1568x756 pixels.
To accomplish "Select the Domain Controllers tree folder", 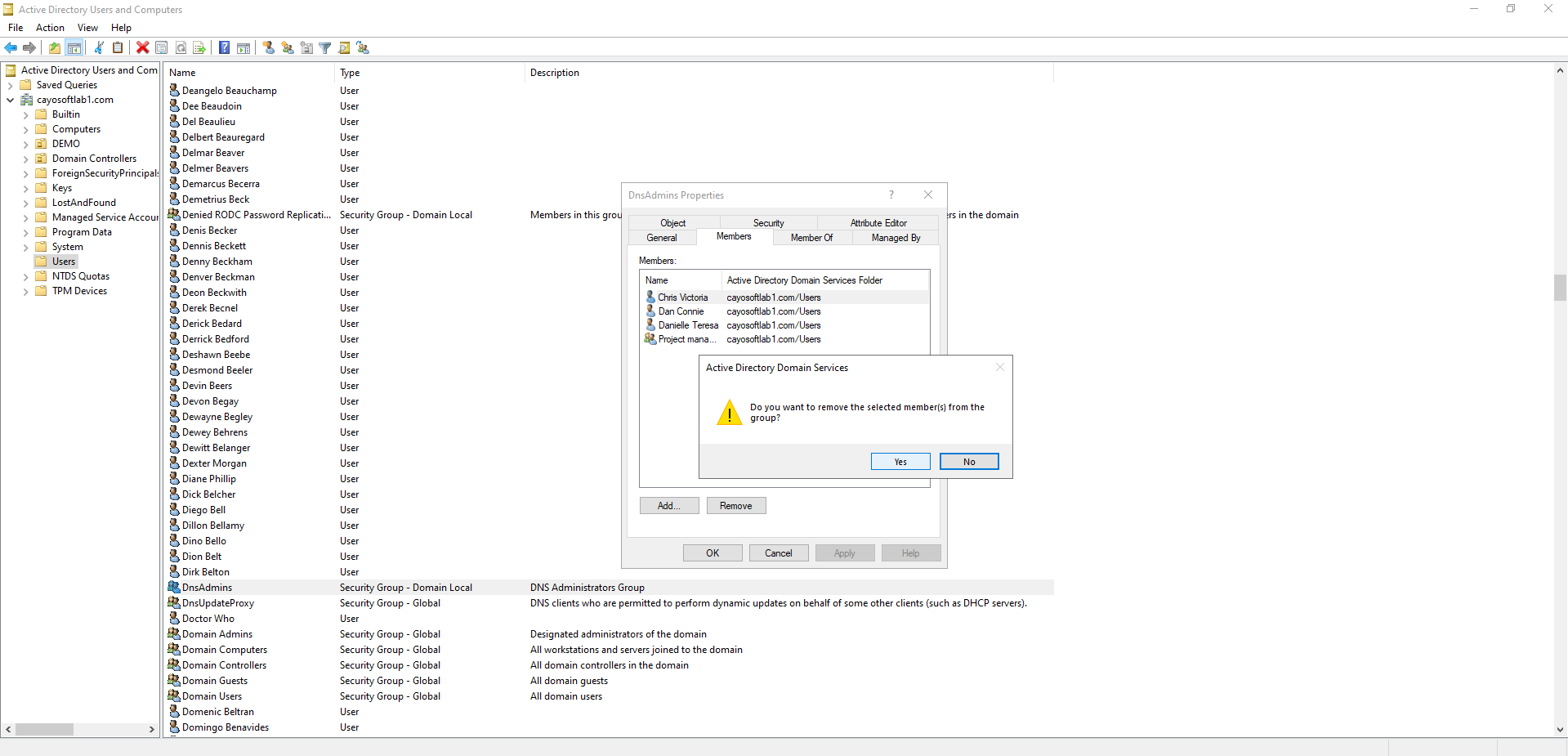I will pos(94,159).
